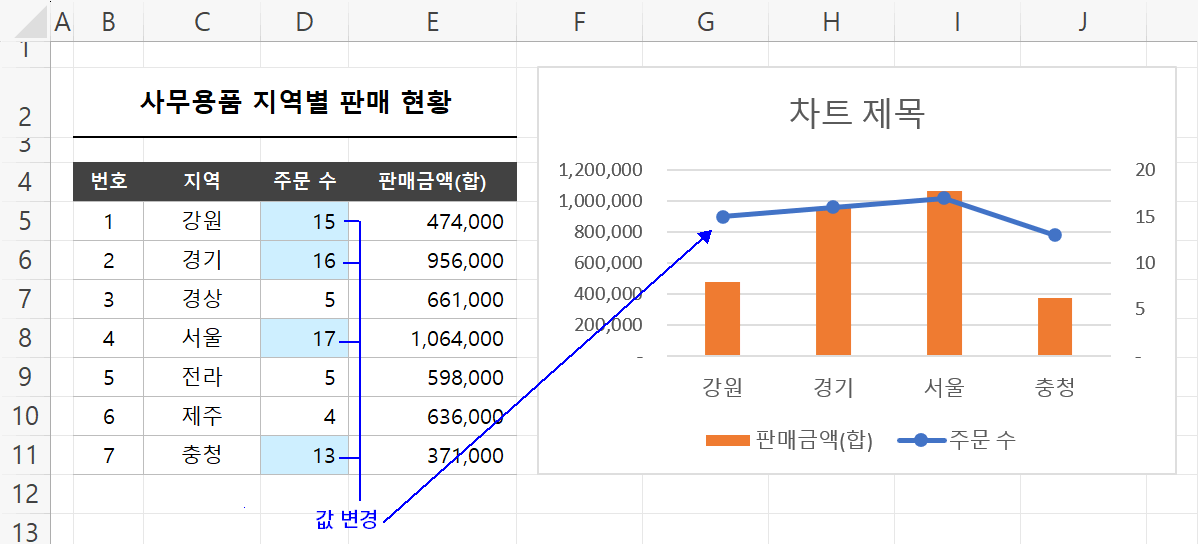Select the cell containing '제주'
The image size is (1198, 544).
click(x=202, y=416)
